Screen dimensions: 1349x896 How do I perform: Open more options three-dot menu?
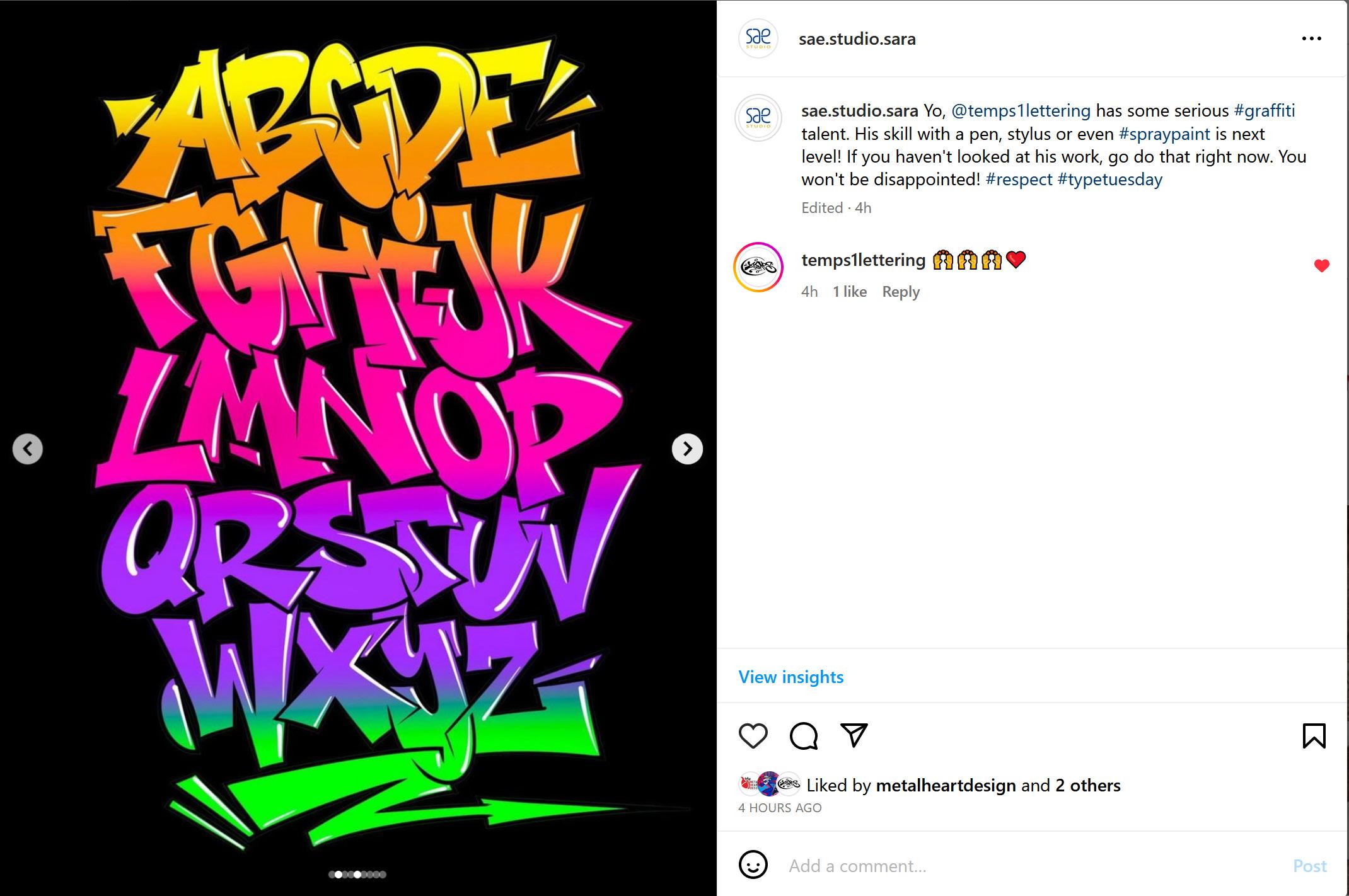[x=1311, y=38]
